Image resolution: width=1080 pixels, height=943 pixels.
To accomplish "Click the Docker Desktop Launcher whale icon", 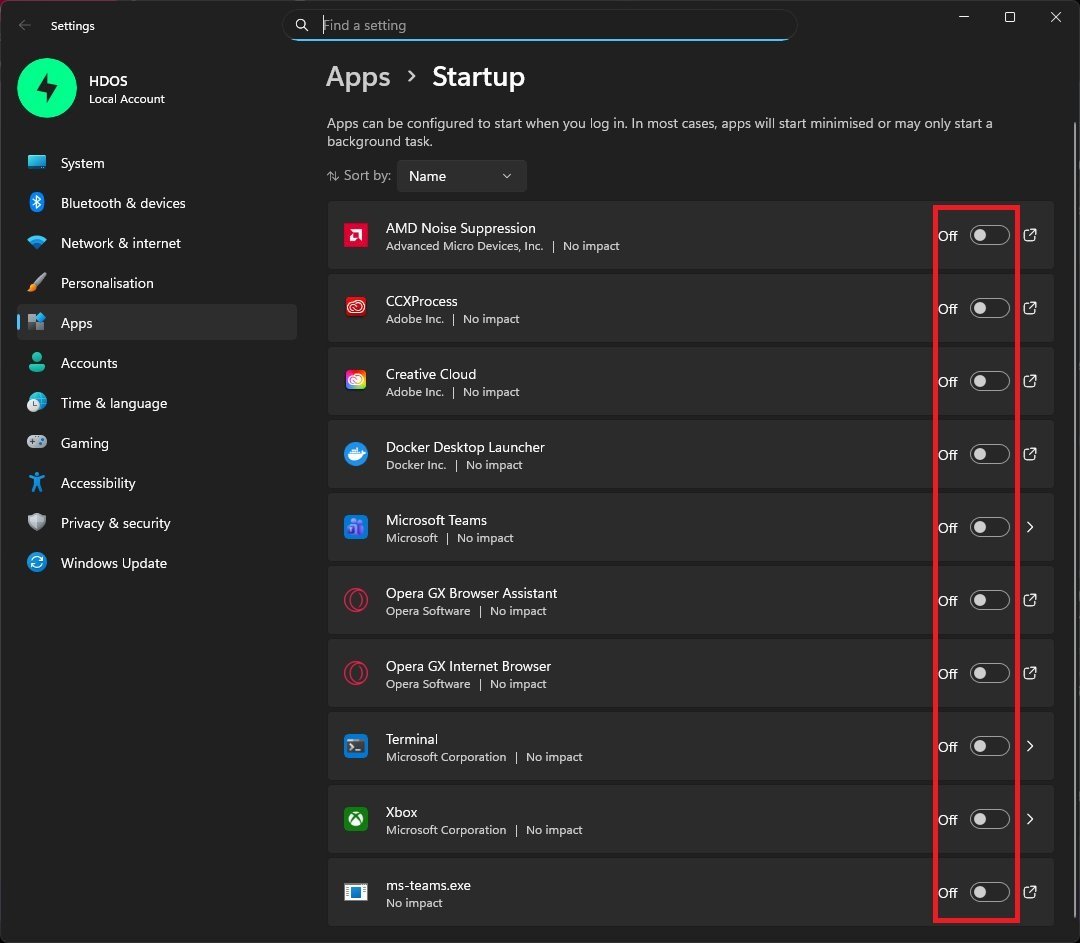I will (355, 455).
